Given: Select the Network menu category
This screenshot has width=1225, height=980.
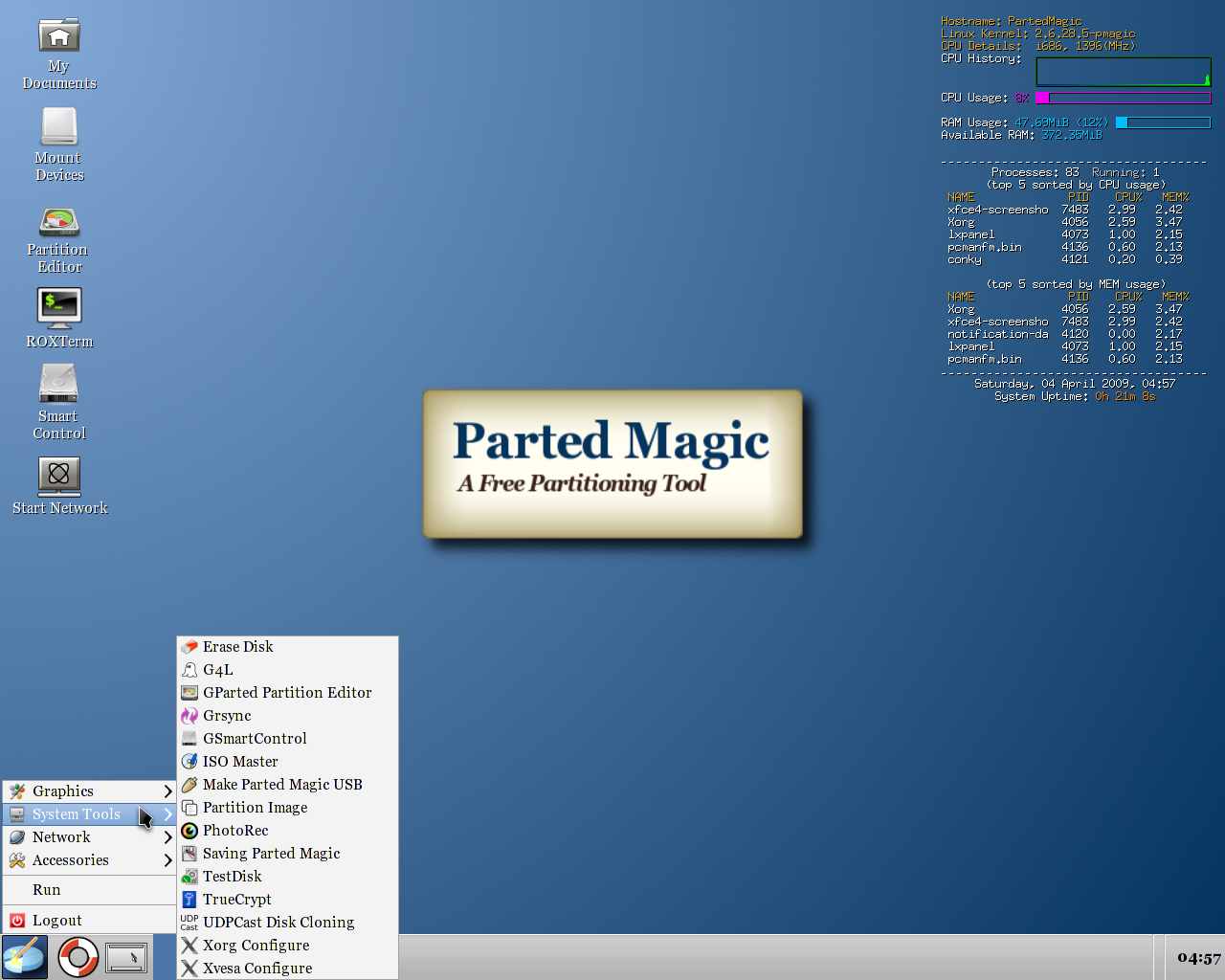Looking at the screenshot, I should (x=90, y=837).
